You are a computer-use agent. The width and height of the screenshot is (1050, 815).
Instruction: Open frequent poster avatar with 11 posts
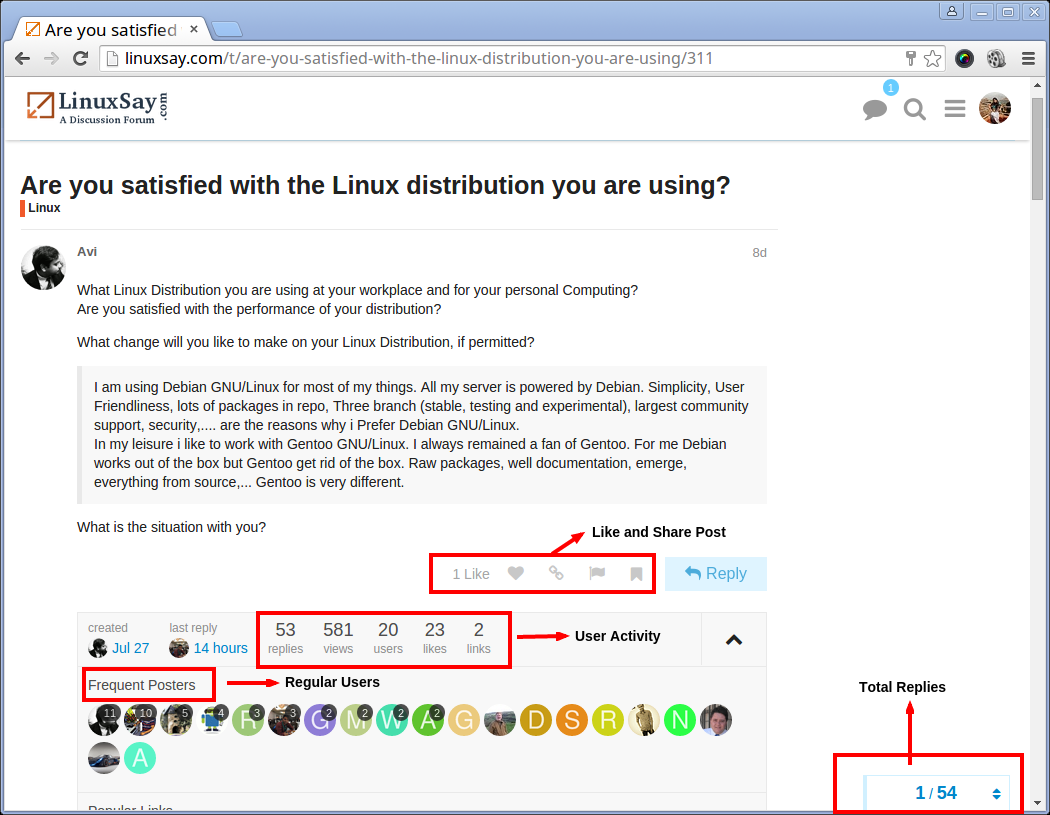tap(104, 720)
